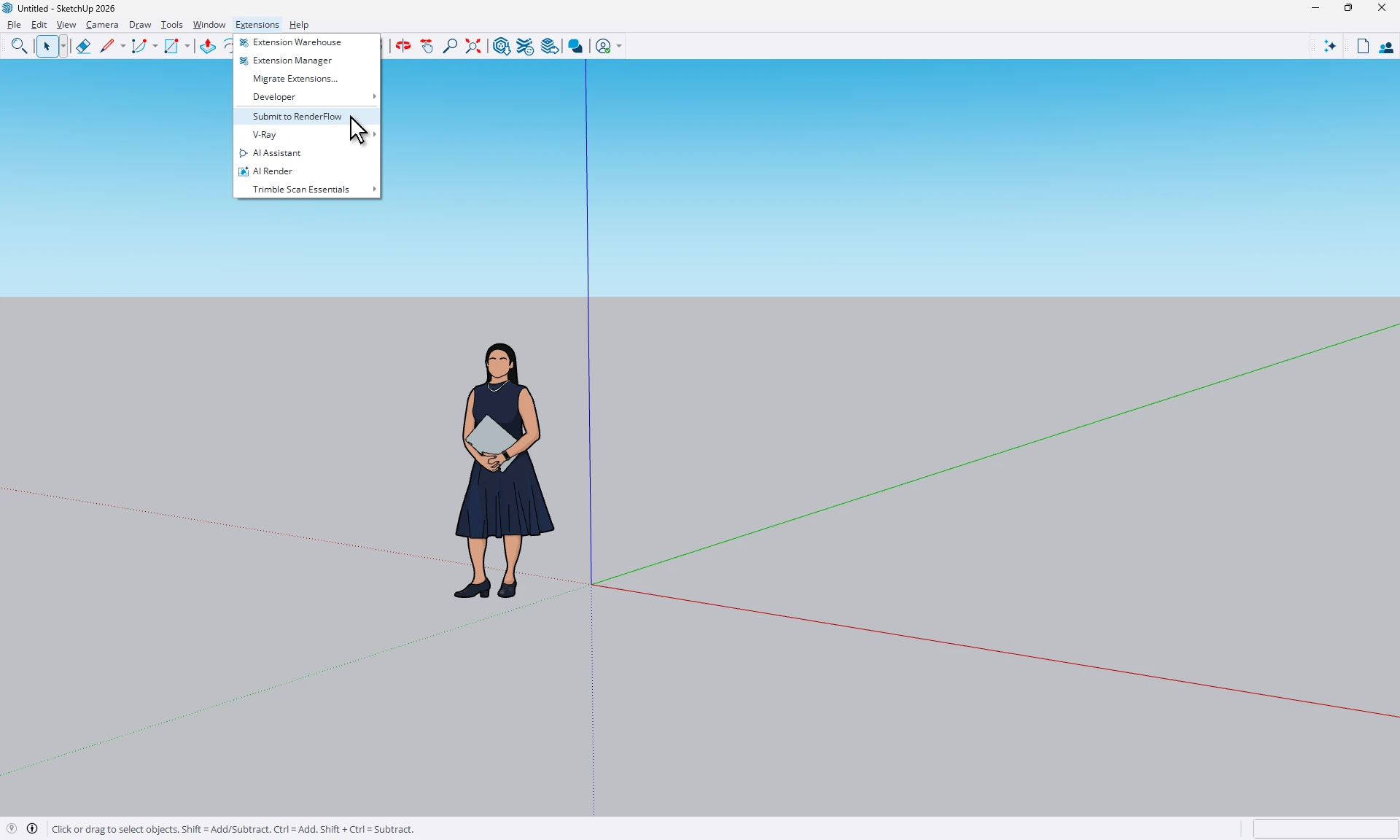Pick the Line pencil tool
Viewport: 1400px width, 840px height.
(108, 47)
